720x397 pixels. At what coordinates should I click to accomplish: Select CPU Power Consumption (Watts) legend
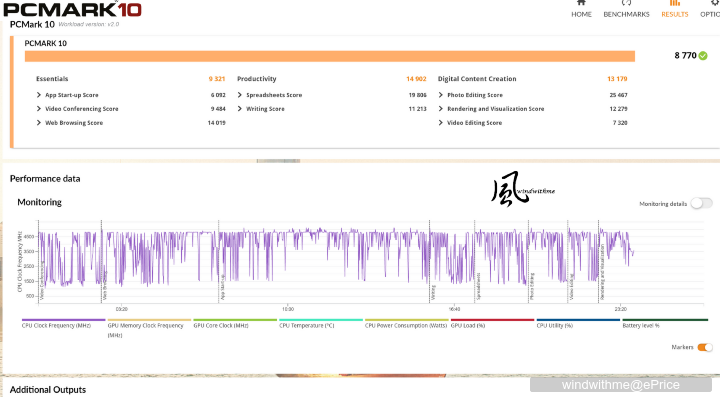point(406,325)
